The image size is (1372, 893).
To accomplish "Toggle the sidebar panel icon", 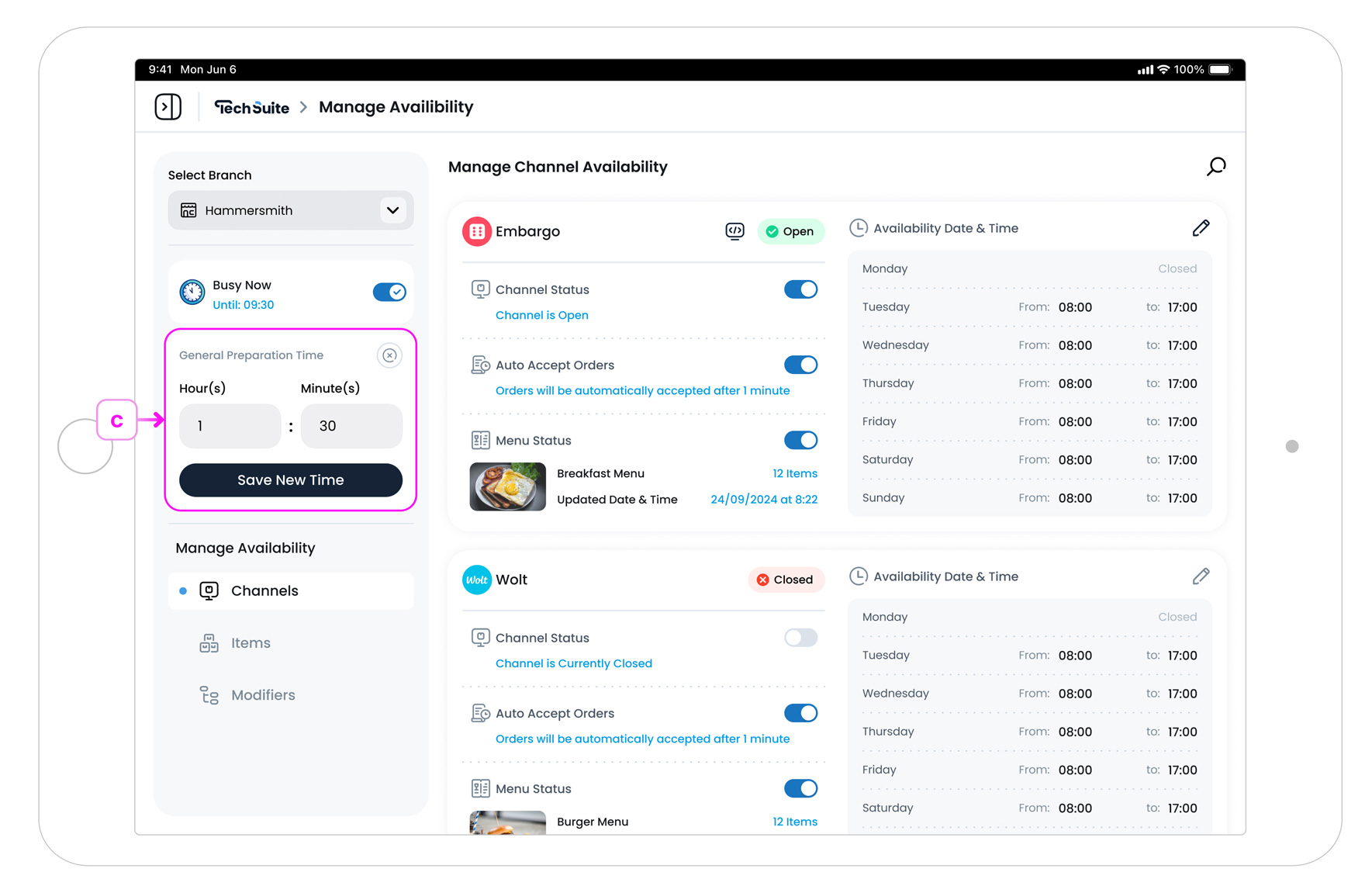I will point(168,107).
